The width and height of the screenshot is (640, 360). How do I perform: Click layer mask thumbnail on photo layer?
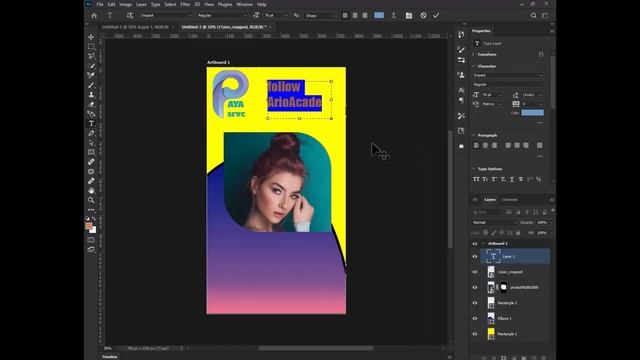(x=504, y=287)
